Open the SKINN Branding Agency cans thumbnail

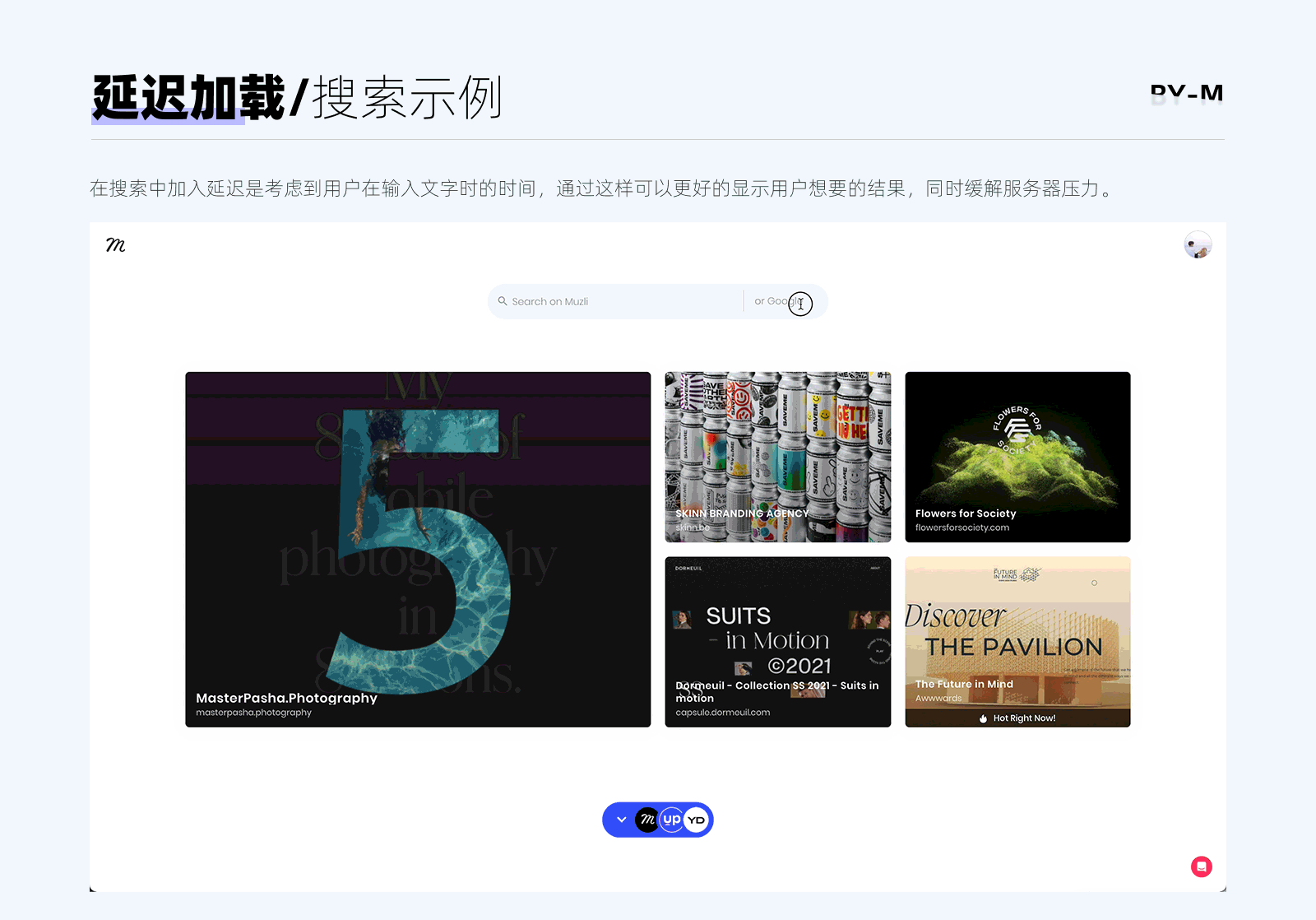[778, 457]
